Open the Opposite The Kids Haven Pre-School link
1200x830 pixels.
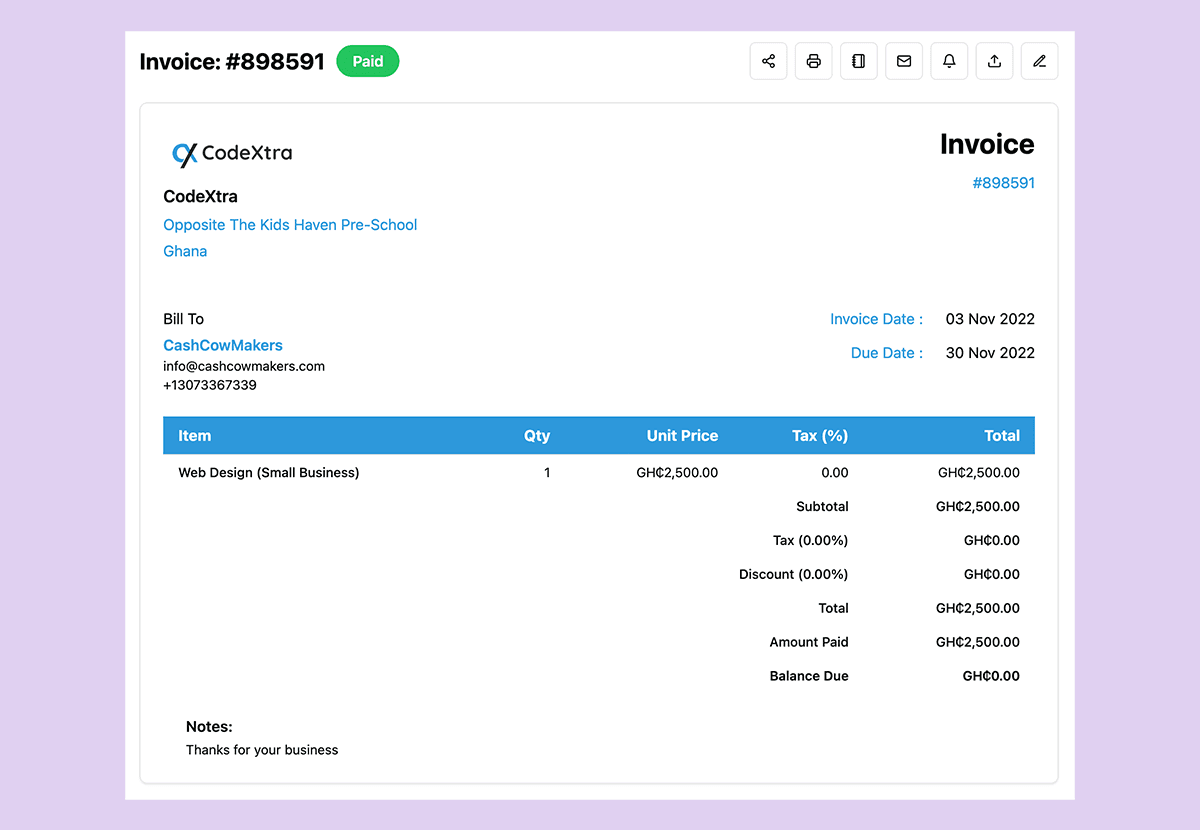290,225
